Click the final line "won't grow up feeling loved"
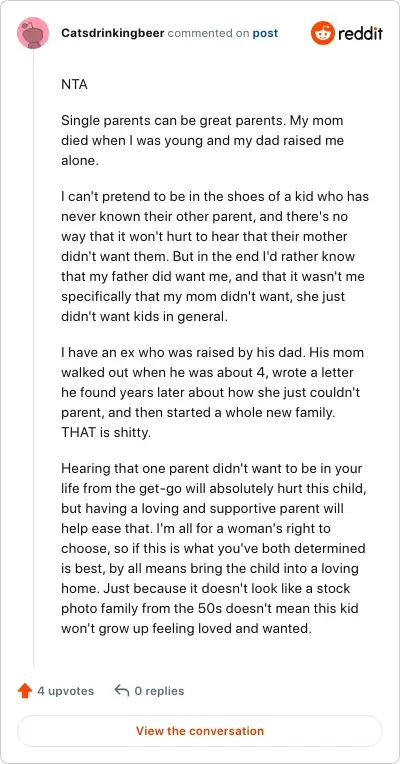Image resolution: width=400 pixels, height=764 pixels. point(186,628)
